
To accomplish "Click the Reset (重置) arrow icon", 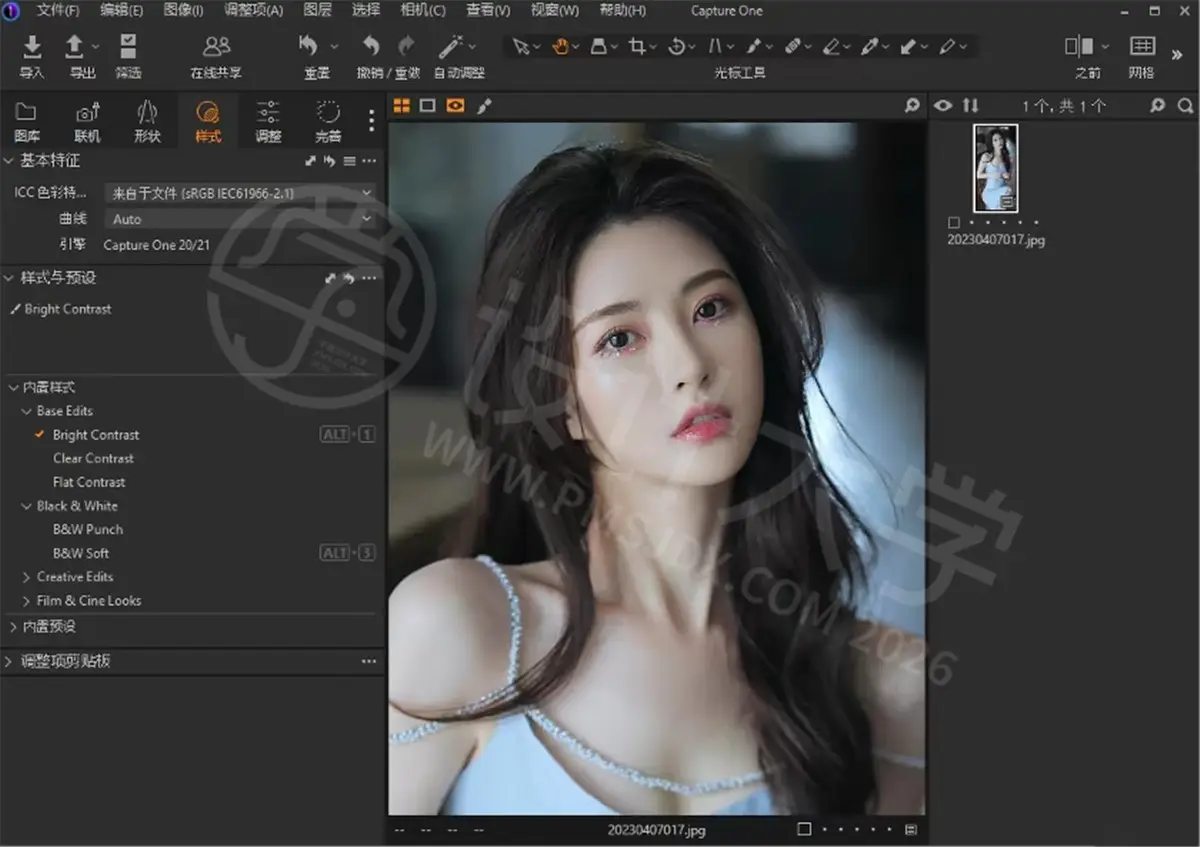I will point(308,46).
